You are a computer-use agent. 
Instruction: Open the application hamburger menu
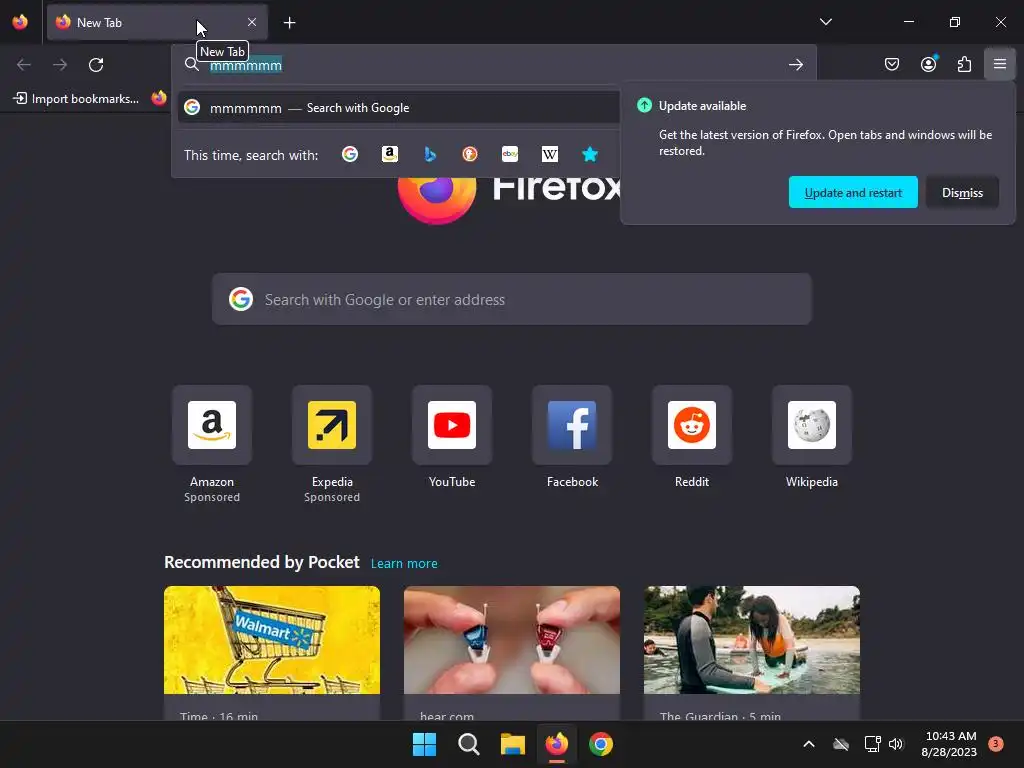click(1000, 64)
